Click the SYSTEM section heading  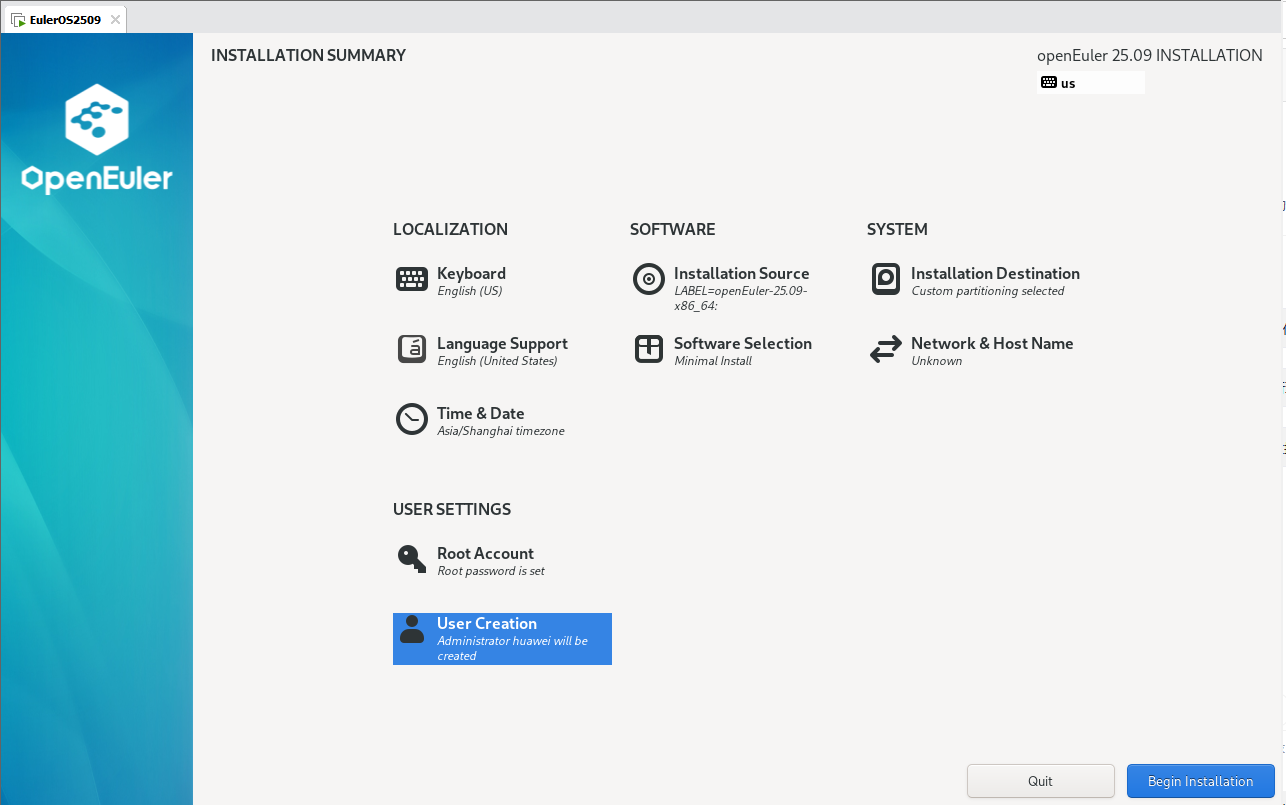(x=897, y=229)
